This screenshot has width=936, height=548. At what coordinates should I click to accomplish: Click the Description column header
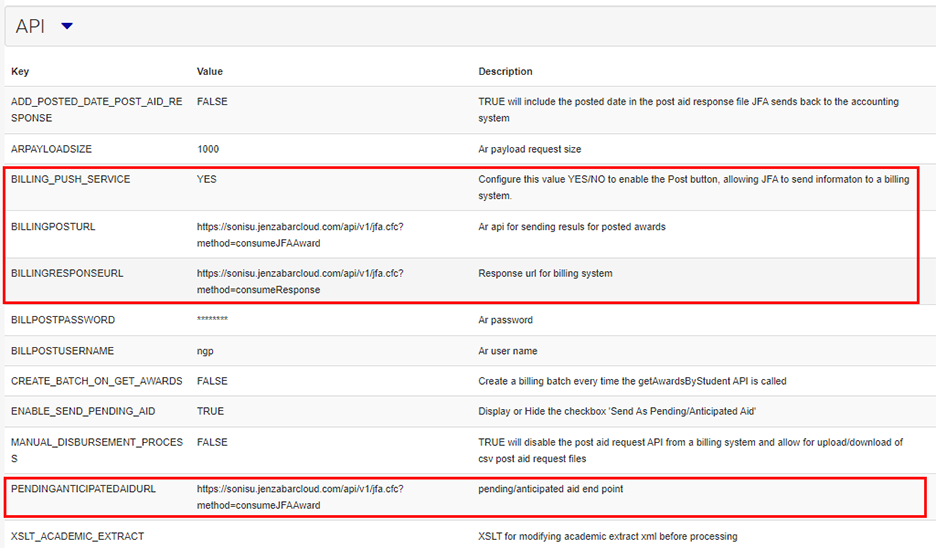coord(505,72)
